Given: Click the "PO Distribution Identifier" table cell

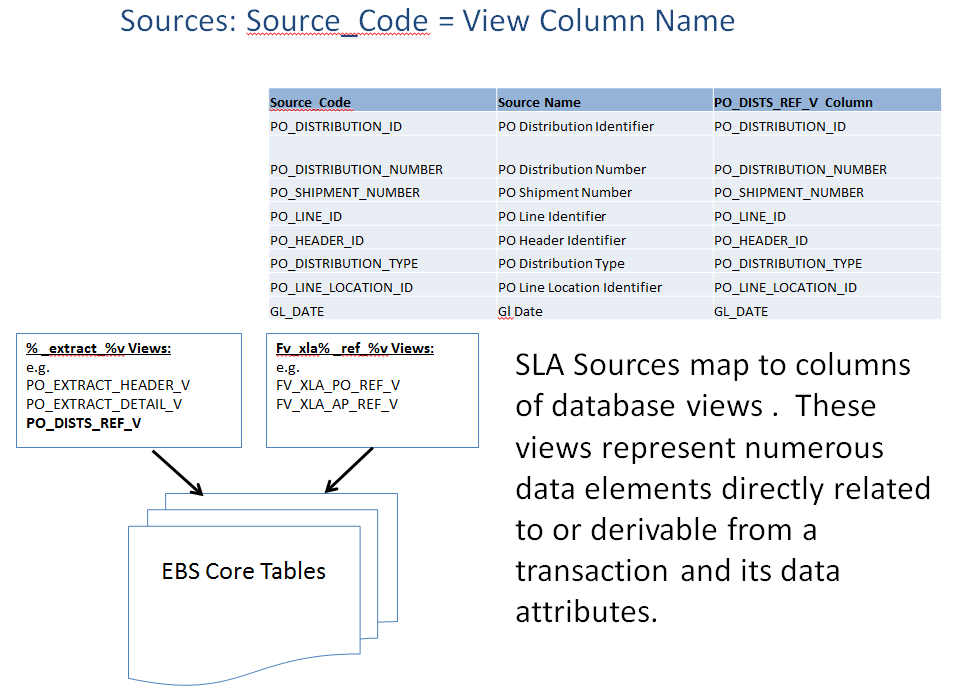Looking at the screenshot, I should coord(576,127).
